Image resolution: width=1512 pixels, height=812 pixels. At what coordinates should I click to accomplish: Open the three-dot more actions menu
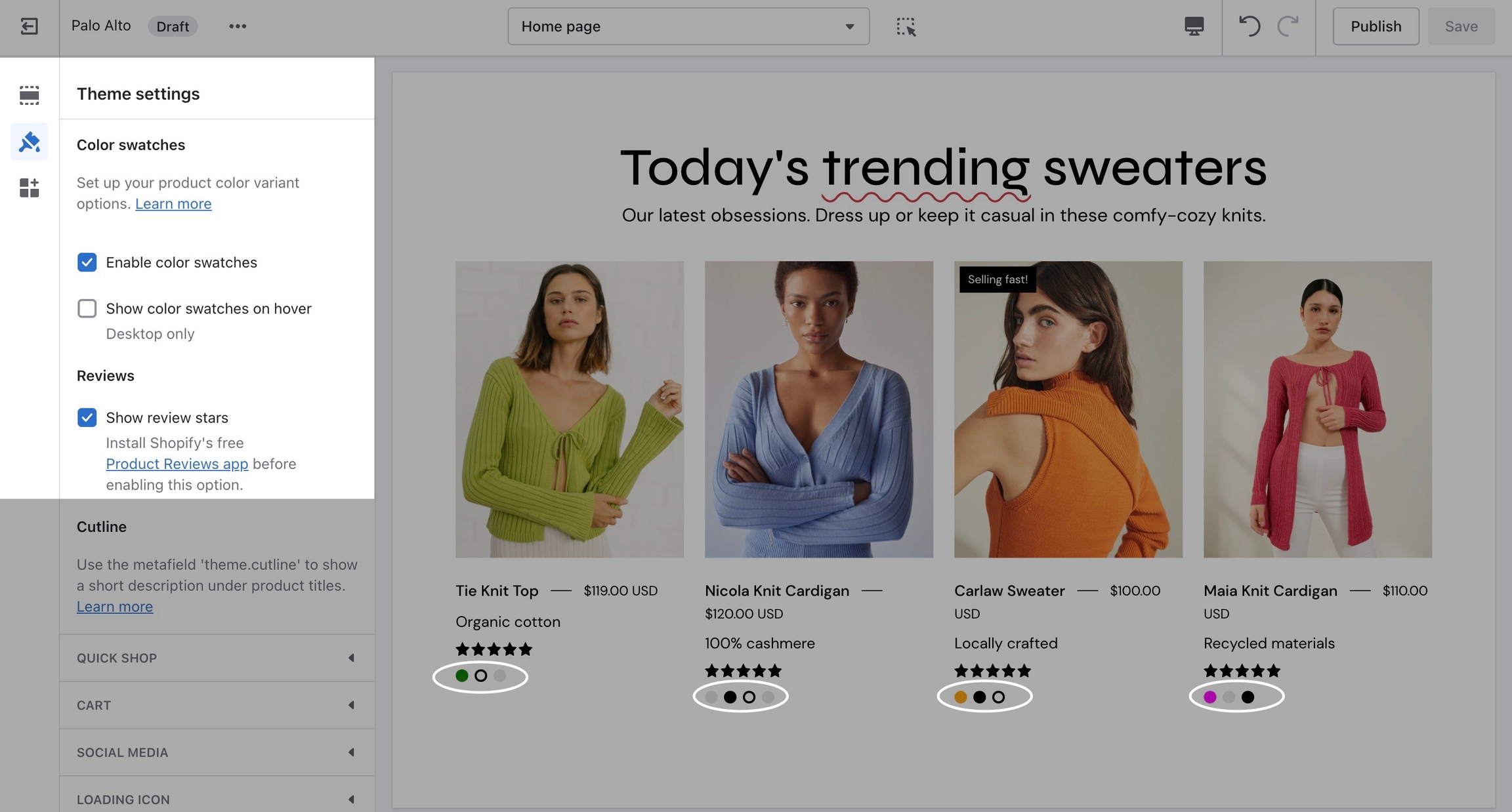click(x=238, y=26)
